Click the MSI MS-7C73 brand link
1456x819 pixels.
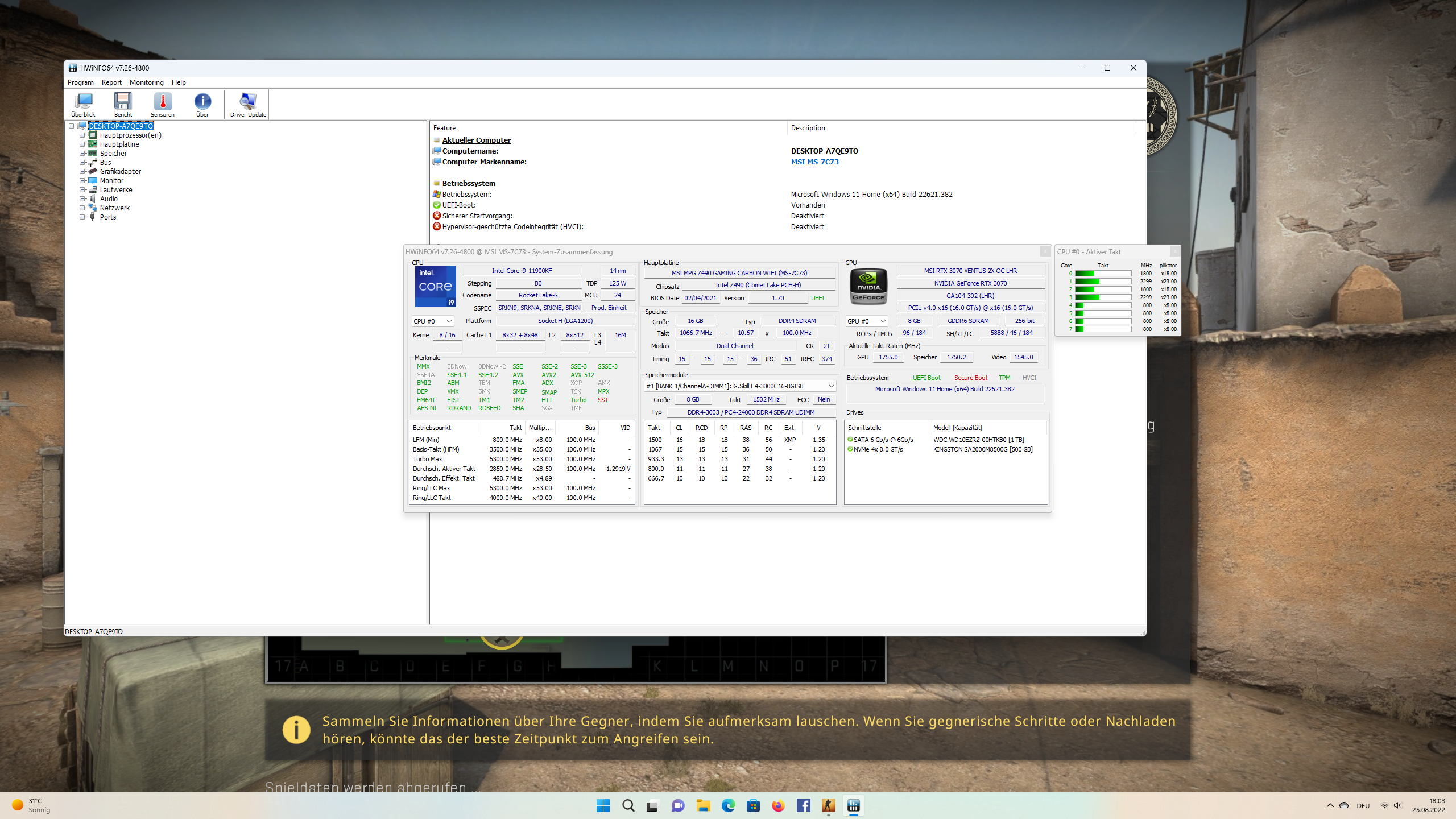(x=814, y=162)
